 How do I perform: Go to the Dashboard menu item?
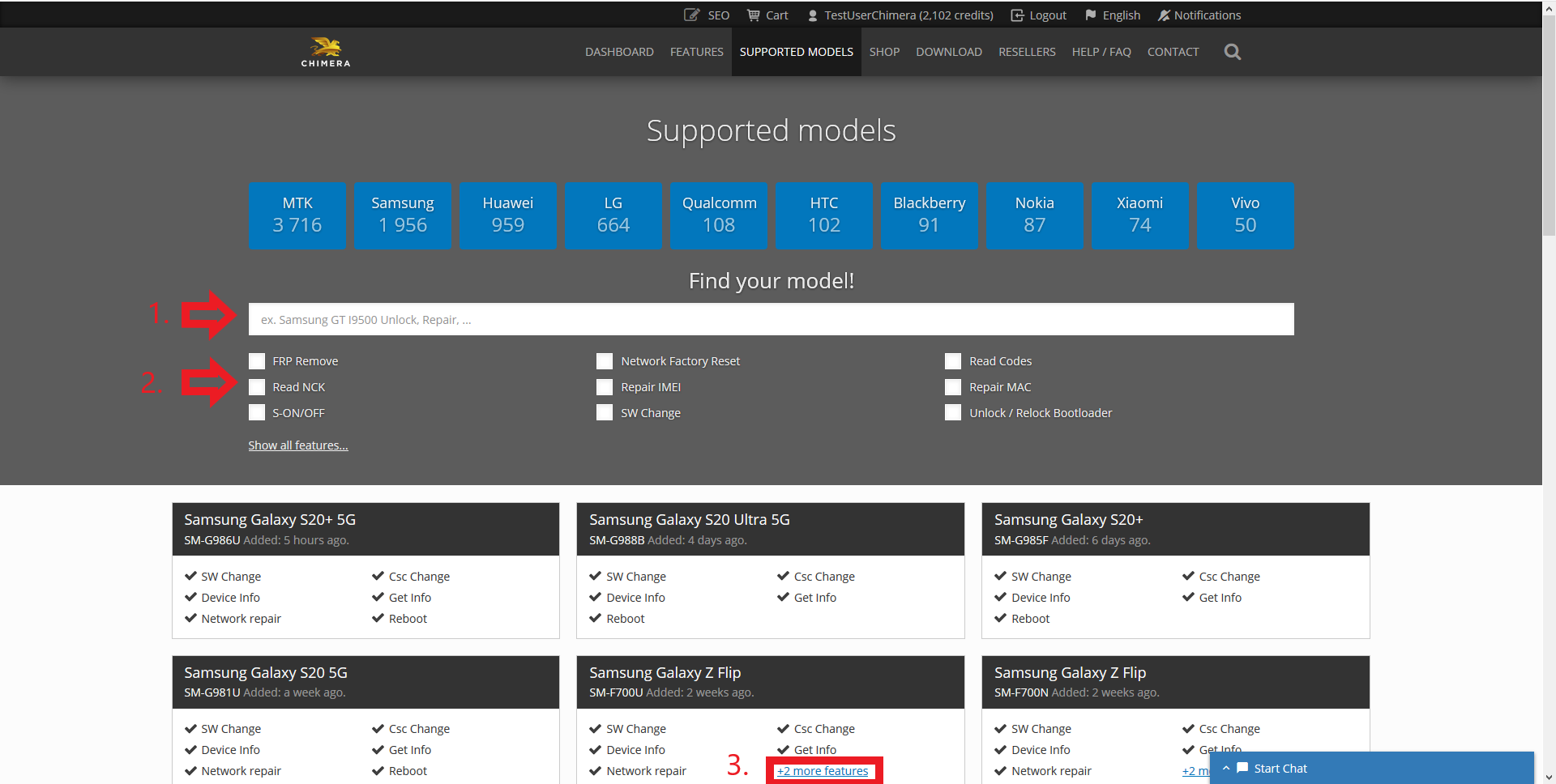tap(619, 52)
